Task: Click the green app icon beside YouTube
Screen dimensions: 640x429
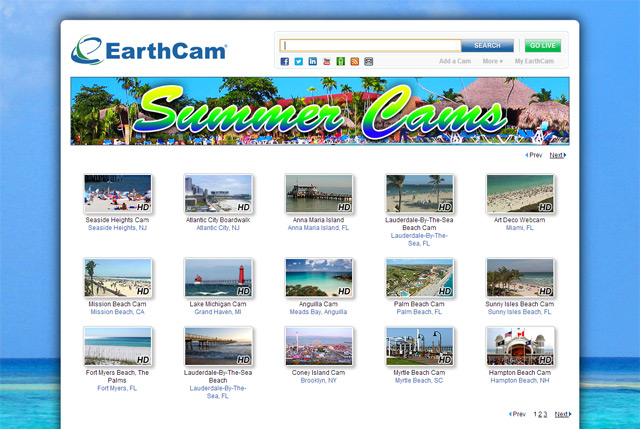Action: point(340,61)
